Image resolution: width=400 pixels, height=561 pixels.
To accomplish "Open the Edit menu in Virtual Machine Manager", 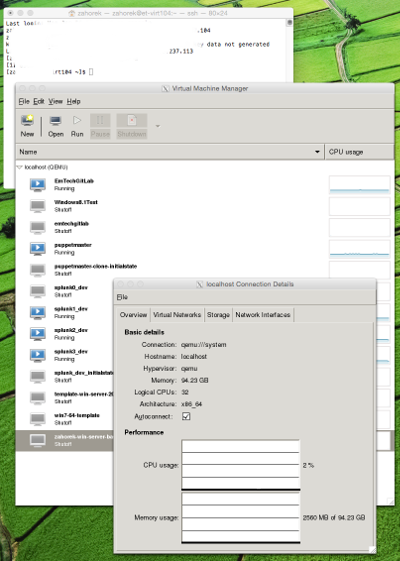I will [39, 101].
